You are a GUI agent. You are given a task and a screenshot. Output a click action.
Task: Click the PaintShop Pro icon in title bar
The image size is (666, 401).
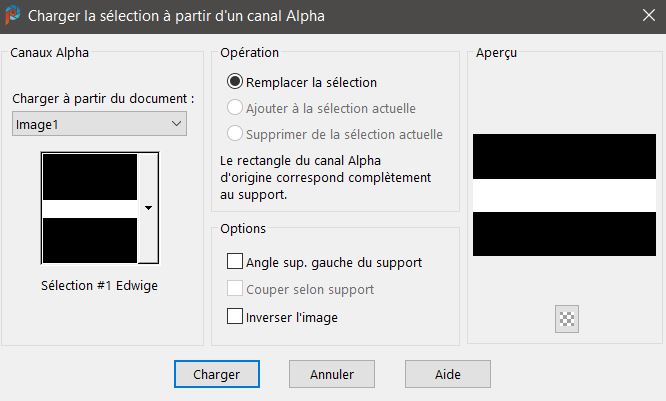point(13,16)
